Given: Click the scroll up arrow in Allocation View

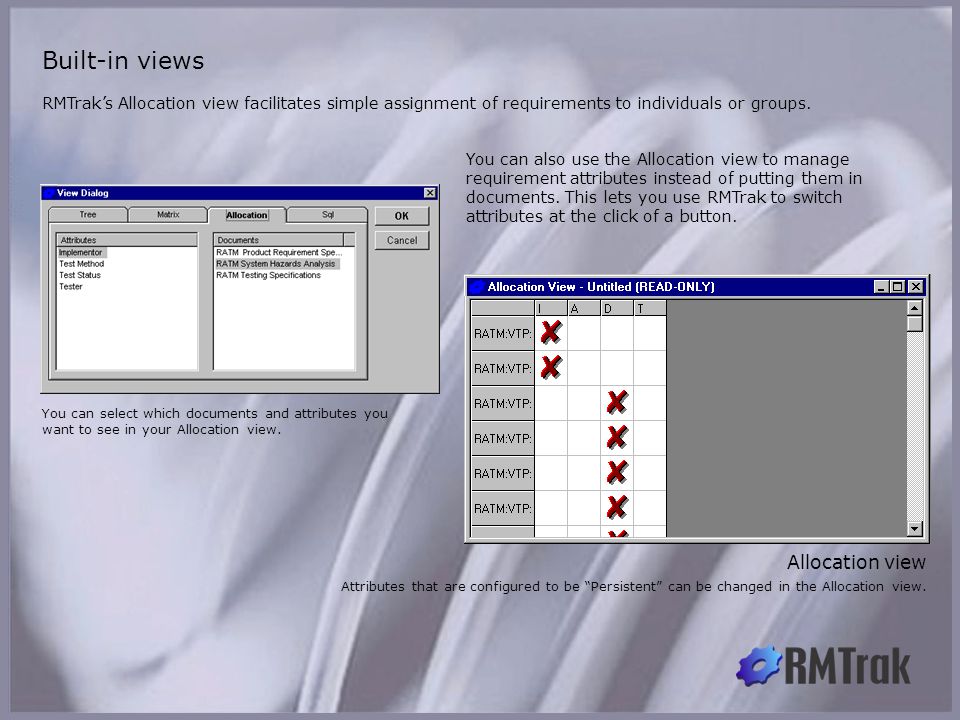Looking at the screenshot, I should pyautogui.click(x=915, y=308).
